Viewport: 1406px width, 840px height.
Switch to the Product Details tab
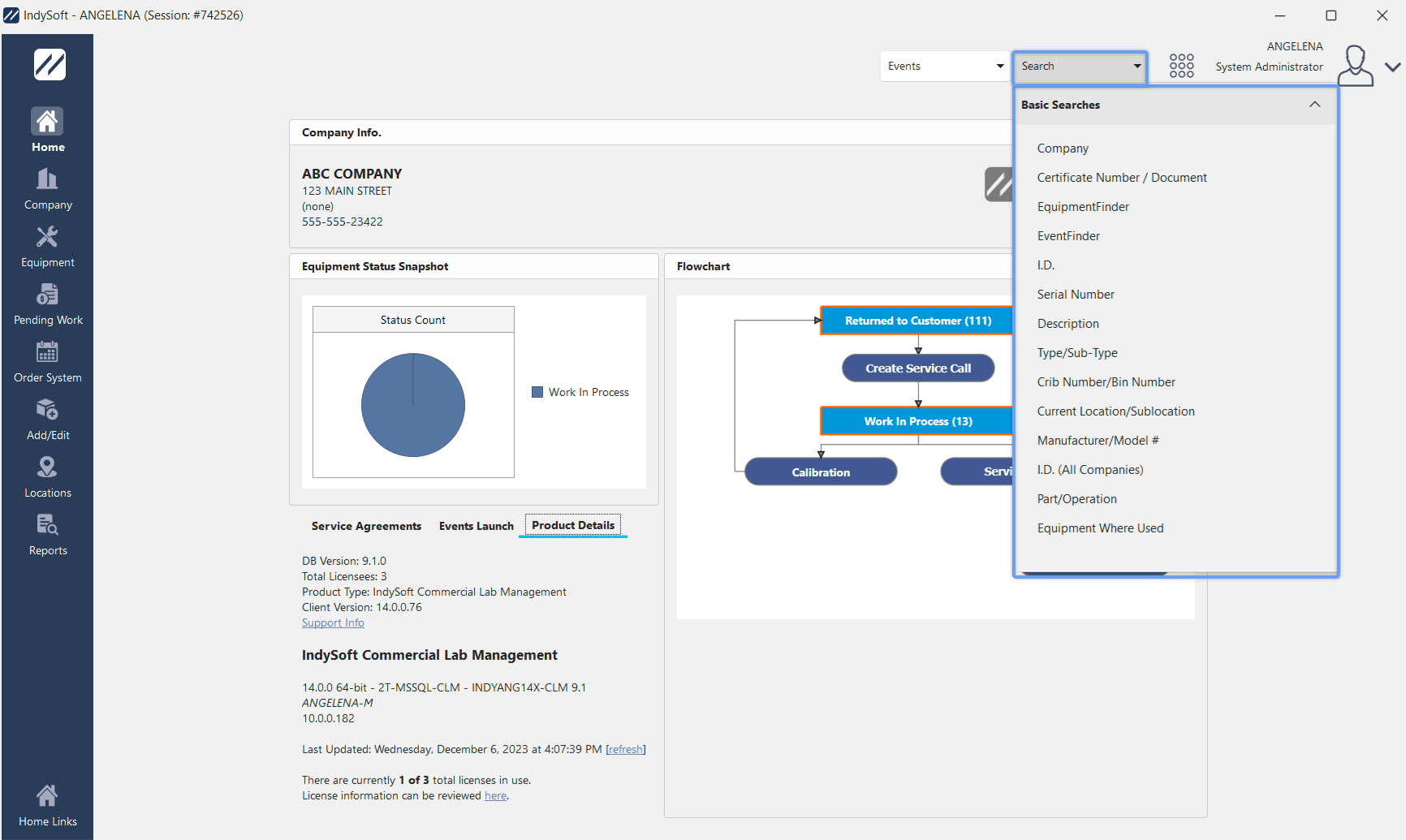coord(573,525)
